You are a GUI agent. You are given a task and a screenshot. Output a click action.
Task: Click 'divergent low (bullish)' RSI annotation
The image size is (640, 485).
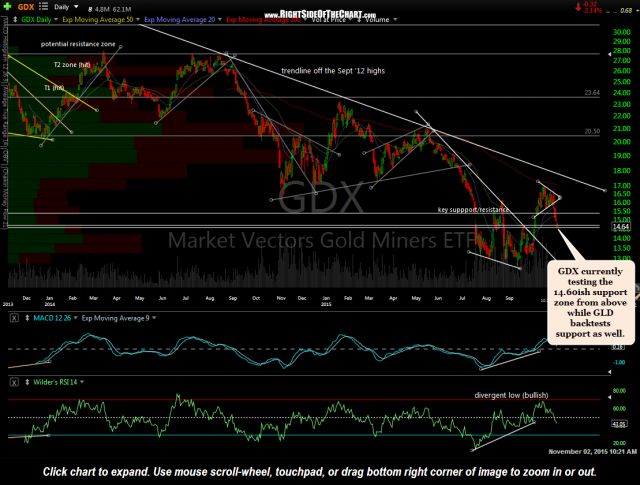(x=511, y=395)
